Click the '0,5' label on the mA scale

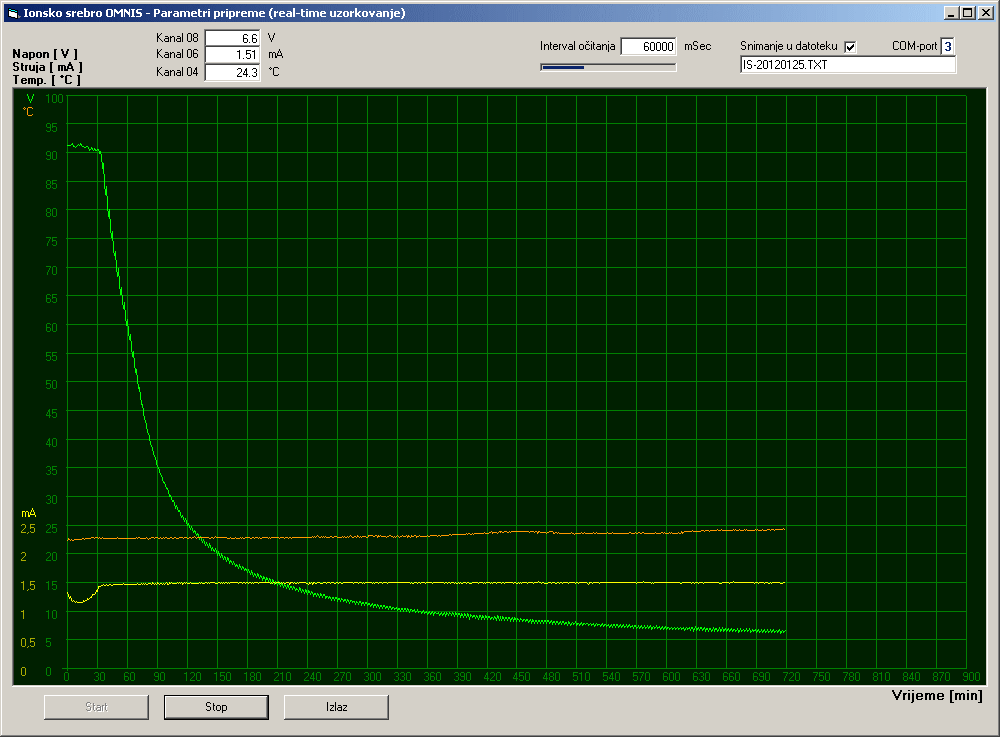pyautogui.click(x=28, y=643)
